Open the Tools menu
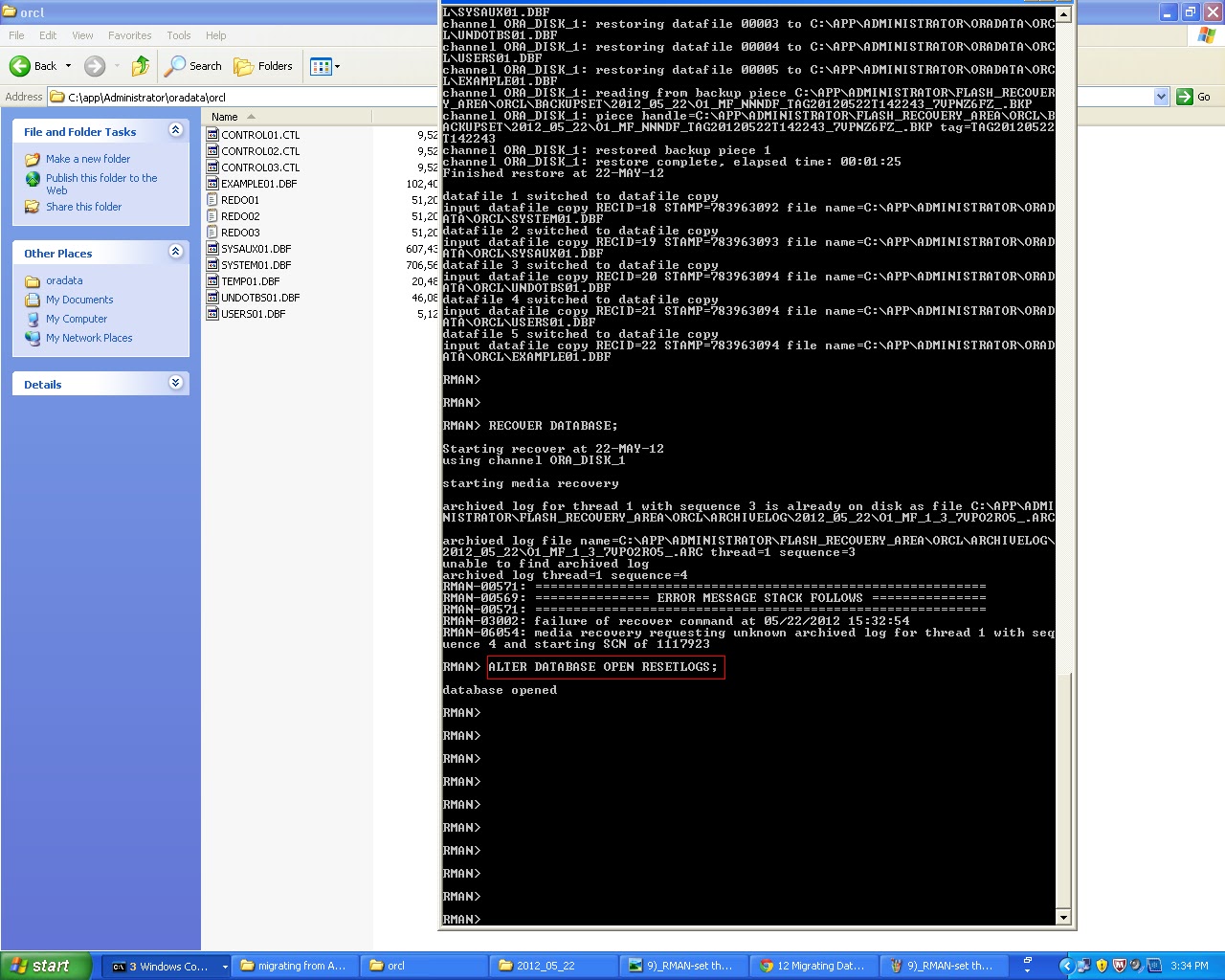Image resolution: width=1225 pixels, height=980 pixels. click(178, 34)
